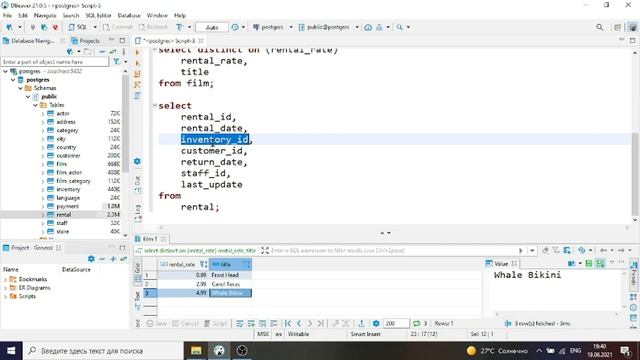
Task: Switch results to Grid view
Action: pos(137,273)
